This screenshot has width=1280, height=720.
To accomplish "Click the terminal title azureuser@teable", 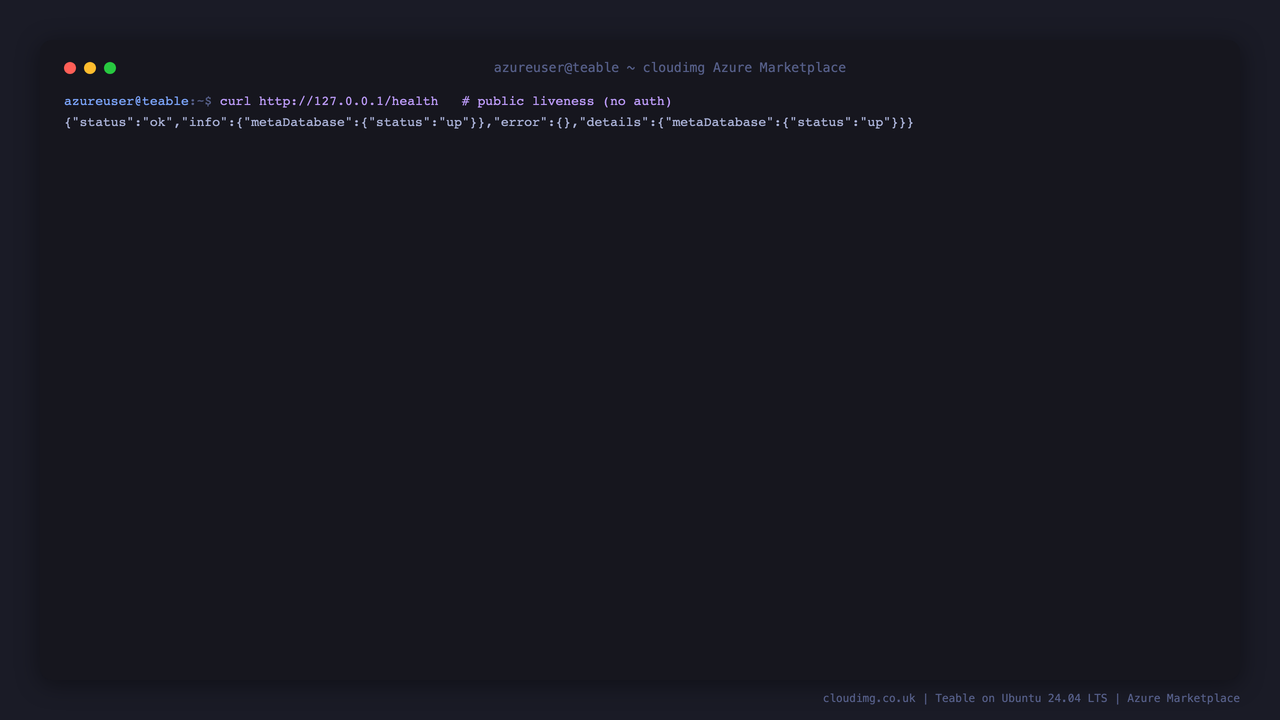I will 556,68.
